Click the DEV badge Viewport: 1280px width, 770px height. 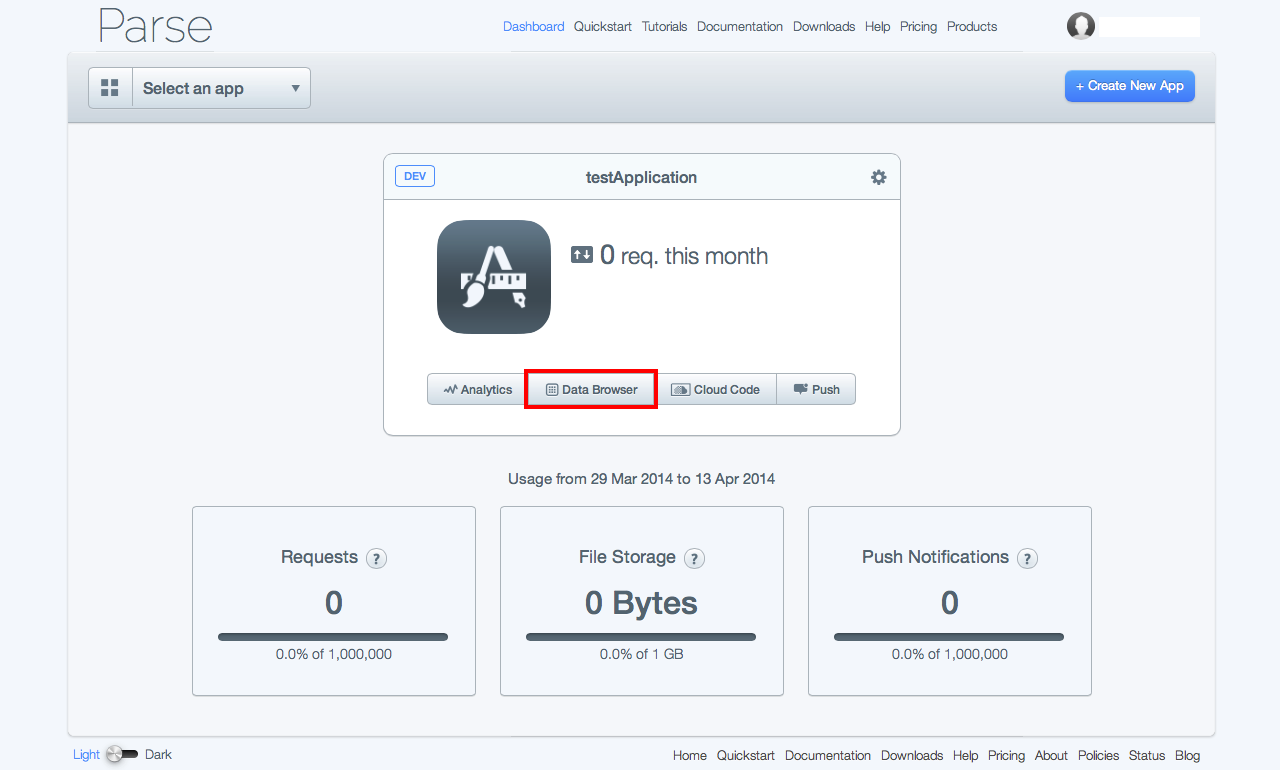click(x=415, y=176)
